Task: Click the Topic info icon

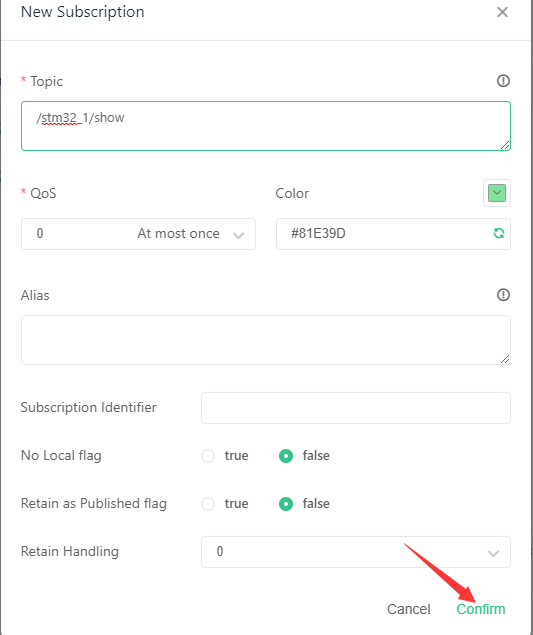Action: tap(503, 81)
